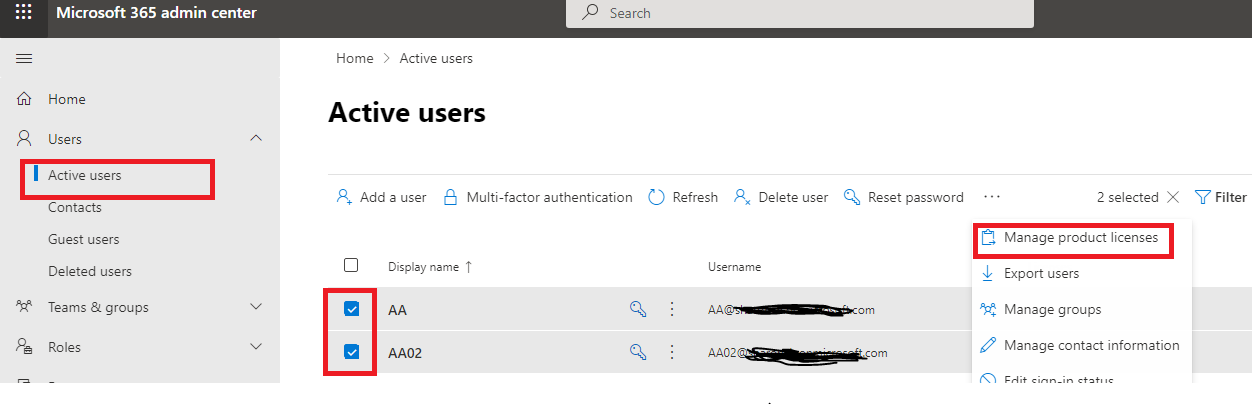Uncheck the AA02 user checkbox
The height and width of the screenshot is (404, 1252).
click(352, 351)
